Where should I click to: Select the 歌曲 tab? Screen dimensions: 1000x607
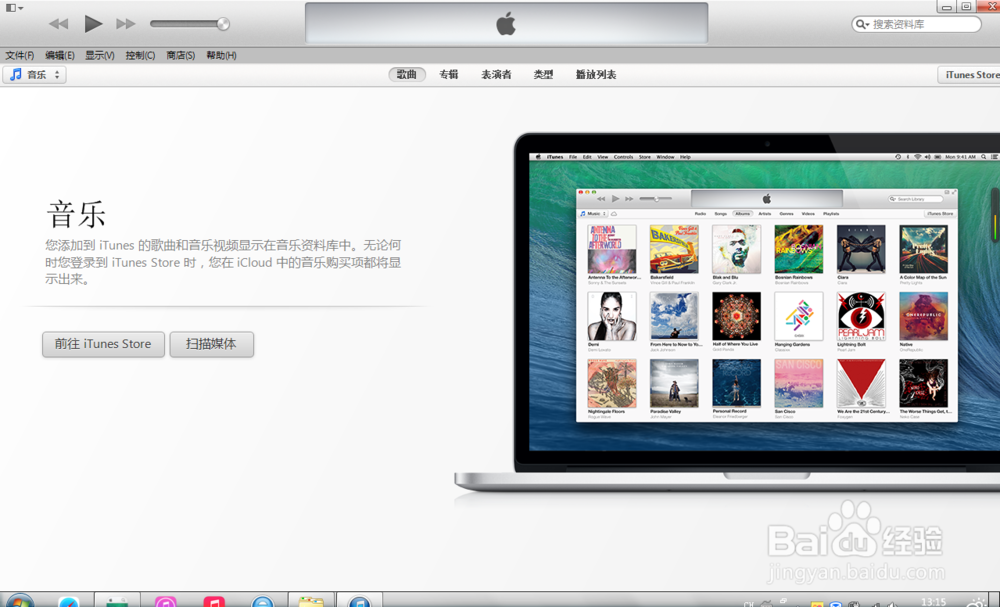coord(407,75)
